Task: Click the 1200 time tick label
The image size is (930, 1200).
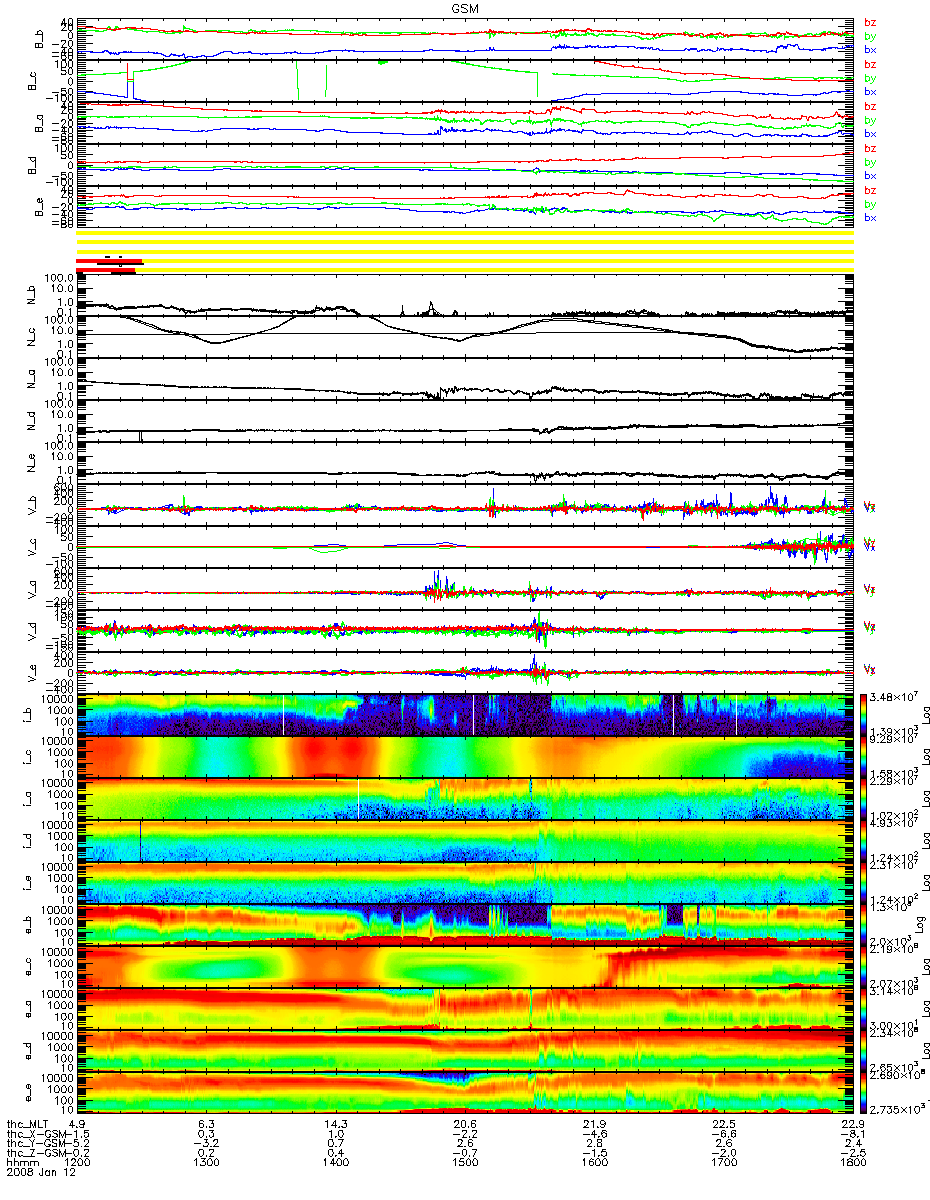Action: click(76, 1163)
